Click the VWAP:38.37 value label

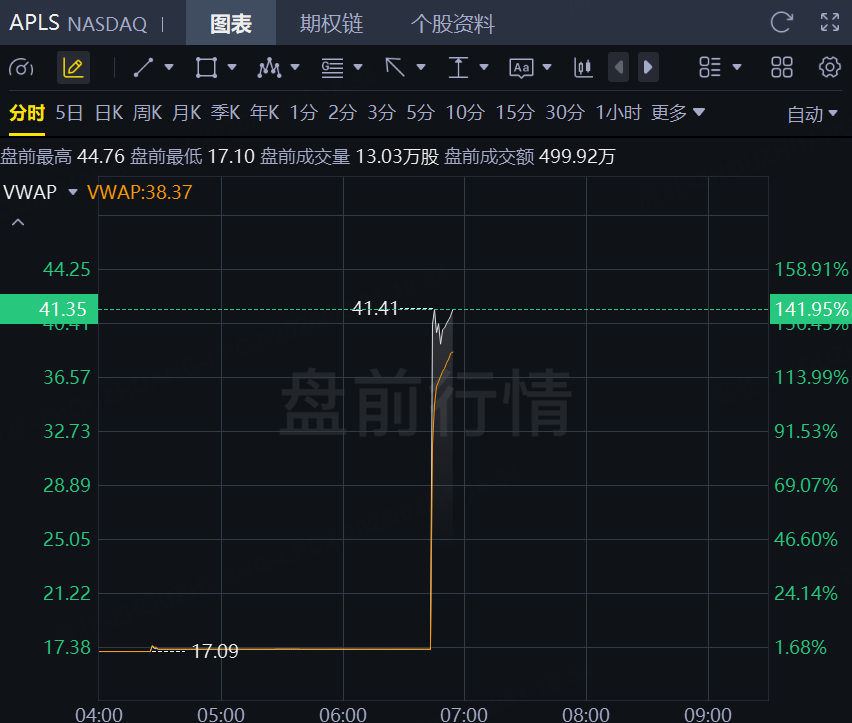[x=140, y=192]
